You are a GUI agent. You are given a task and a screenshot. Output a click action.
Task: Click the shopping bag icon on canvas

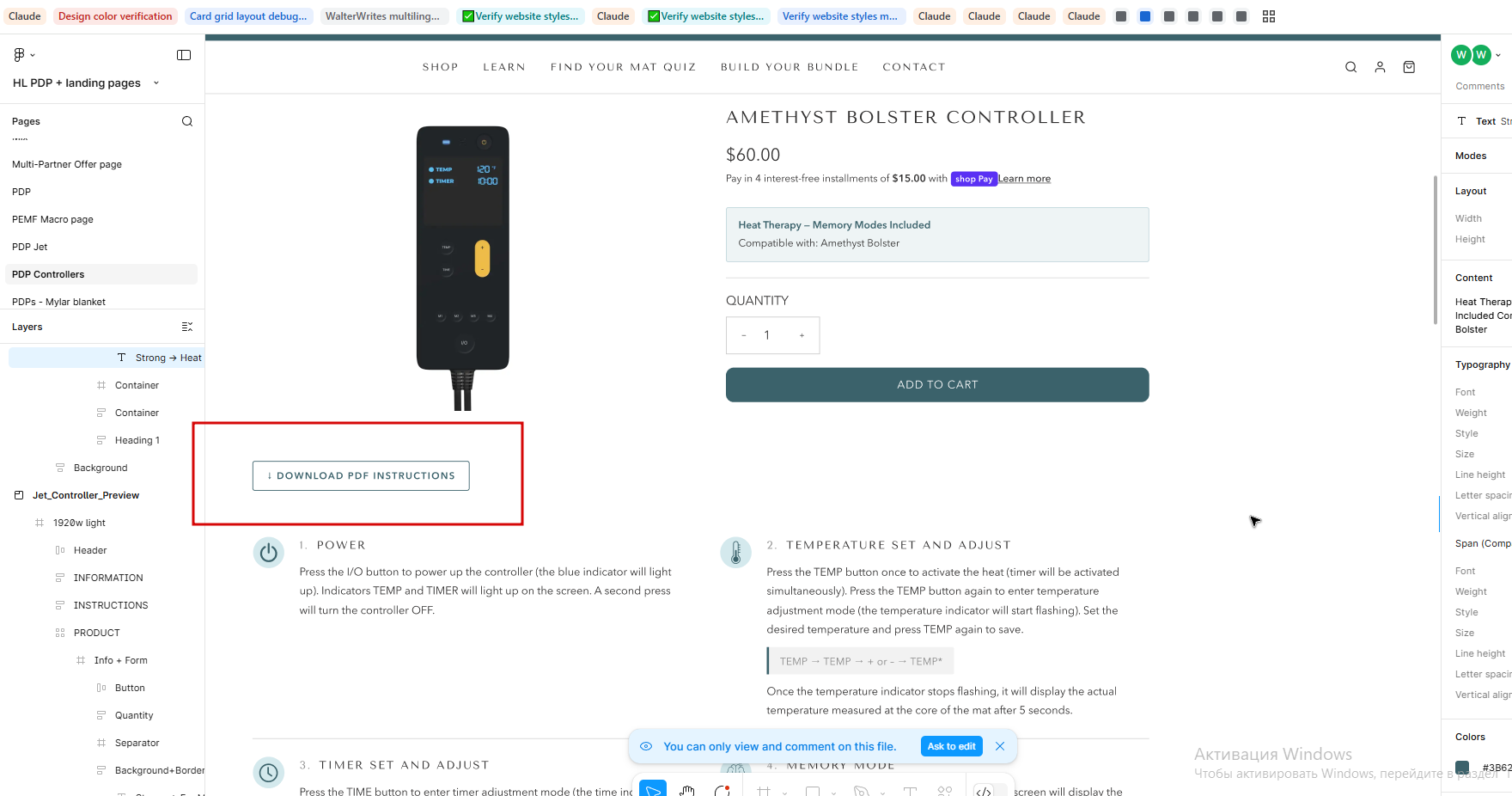(1409, 67)
